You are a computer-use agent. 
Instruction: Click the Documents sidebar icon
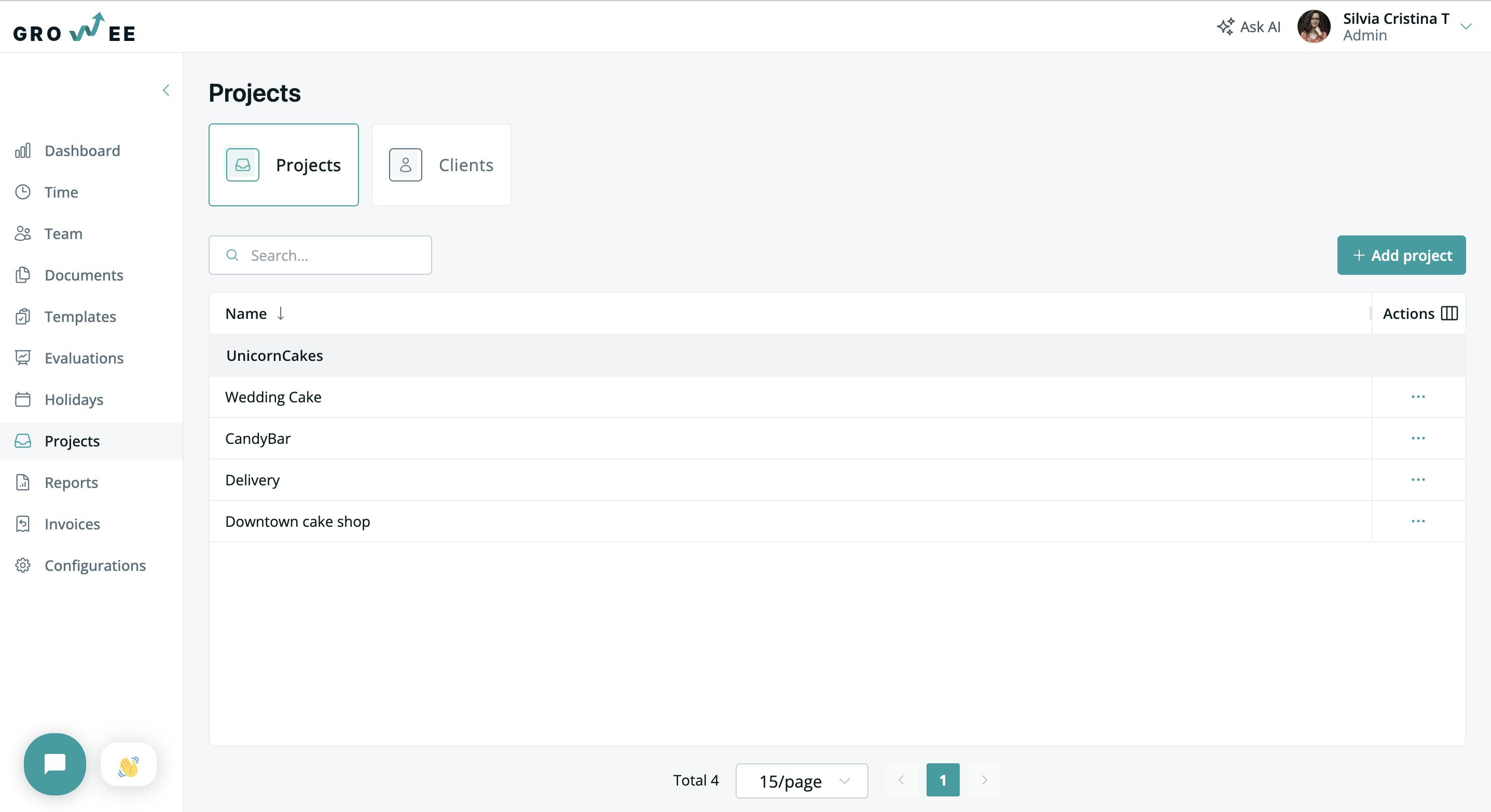(x=25, y=275)
